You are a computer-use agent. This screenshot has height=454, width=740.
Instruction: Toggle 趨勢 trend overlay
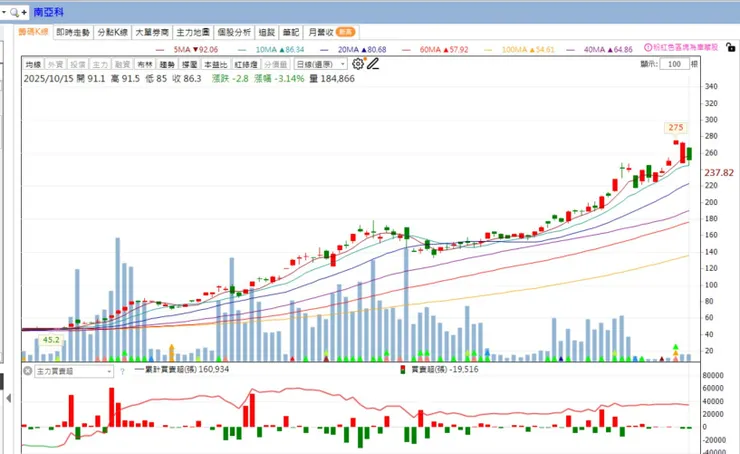167,64
